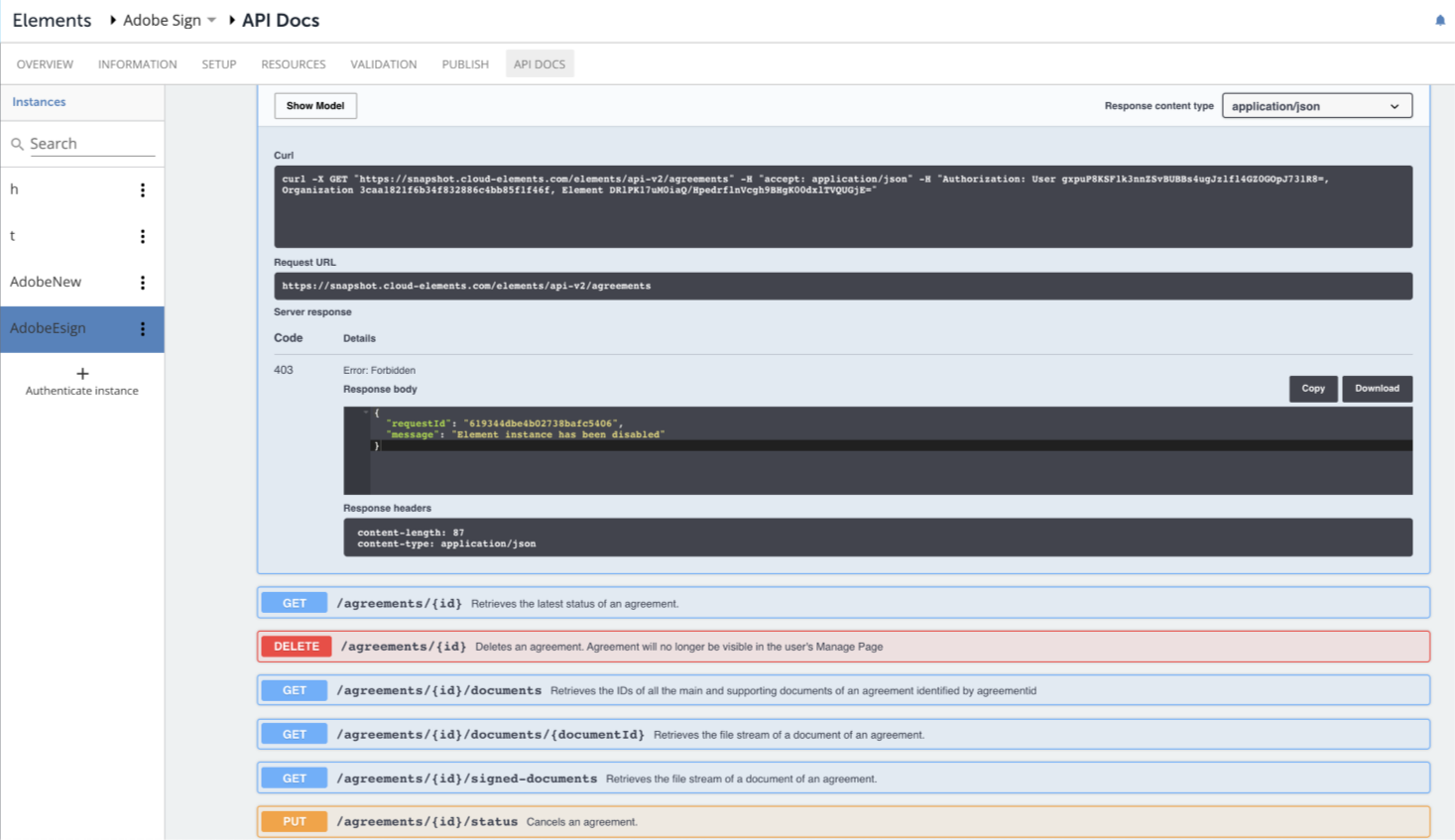The height and width of the screenshot is (840, 1455).
Task: Click the search magnifier icon
Action: click(x=17, y=144)
